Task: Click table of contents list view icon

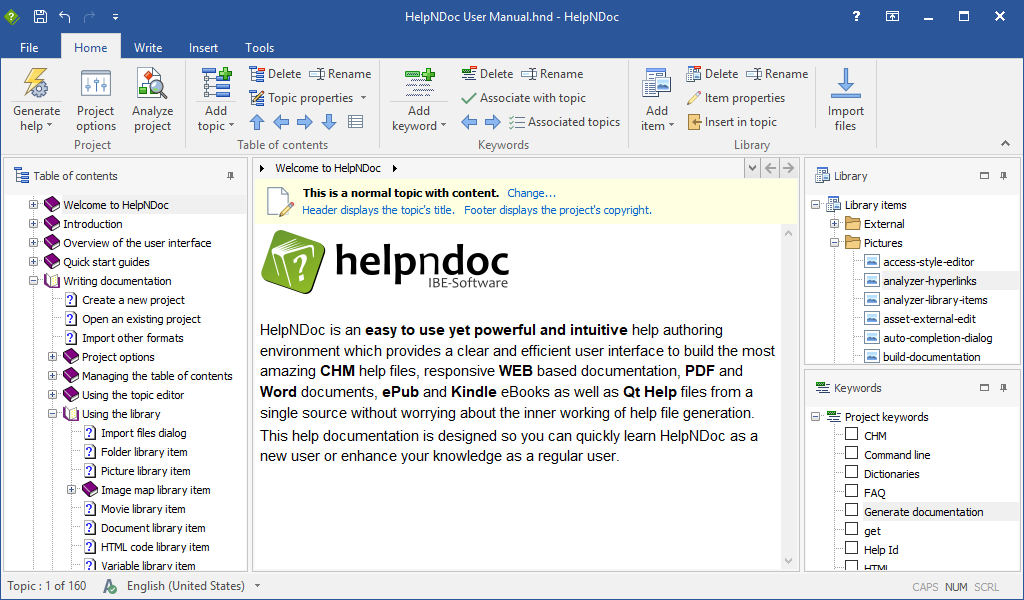Action: [x=355, y=121]
